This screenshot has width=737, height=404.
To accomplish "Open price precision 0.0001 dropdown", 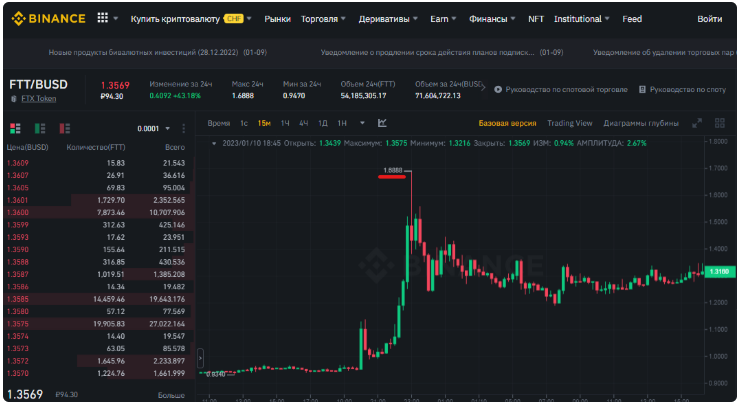I will click(x=154, y=129).
